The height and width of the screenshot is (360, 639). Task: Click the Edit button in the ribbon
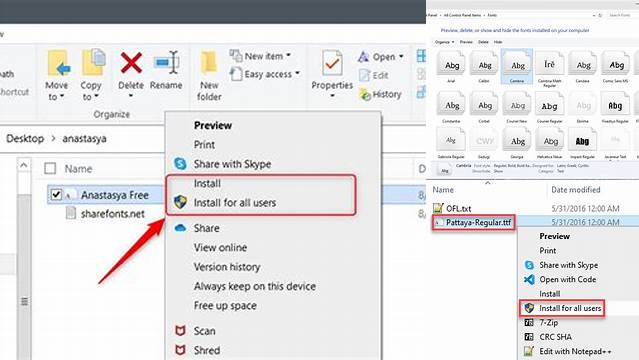pyautogui.click(x=374, y=75)
